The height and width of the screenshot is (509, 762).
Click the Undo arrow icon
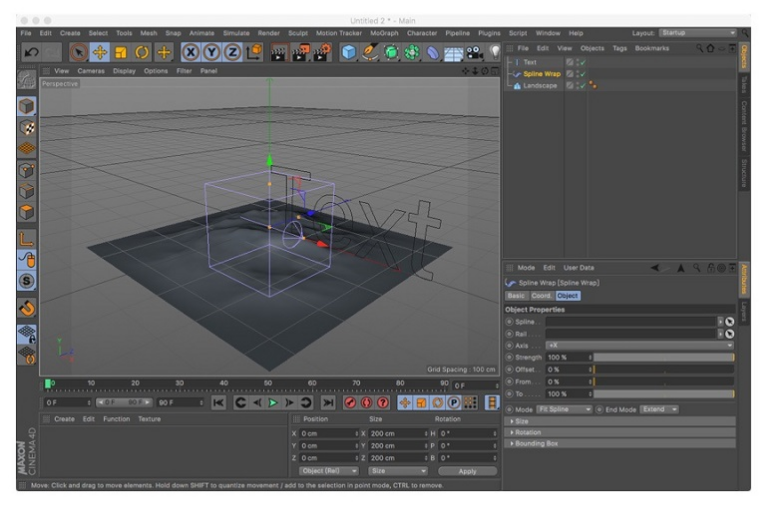coord(30,53)
